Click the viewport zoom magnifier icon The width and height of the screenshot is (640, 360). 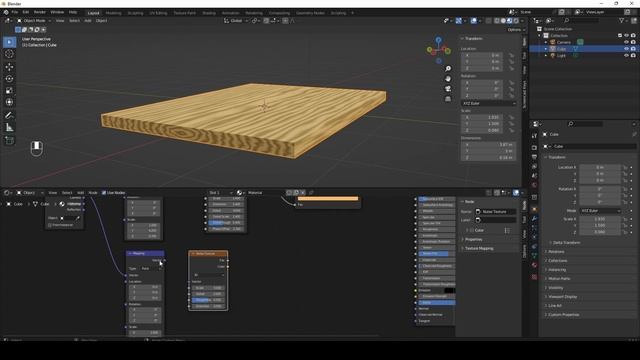tap(448, 69)
